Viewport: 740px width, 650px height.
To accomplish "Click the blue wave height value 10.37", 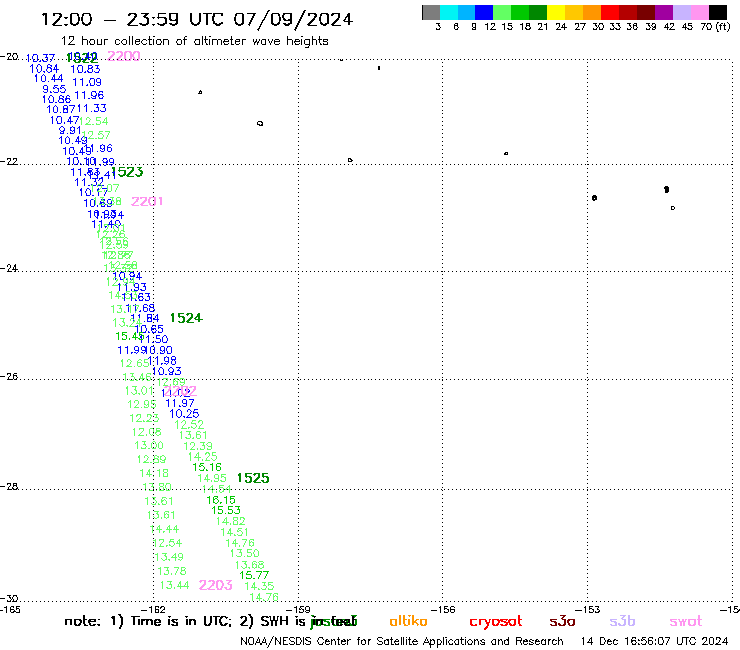I will coord(41,58).
